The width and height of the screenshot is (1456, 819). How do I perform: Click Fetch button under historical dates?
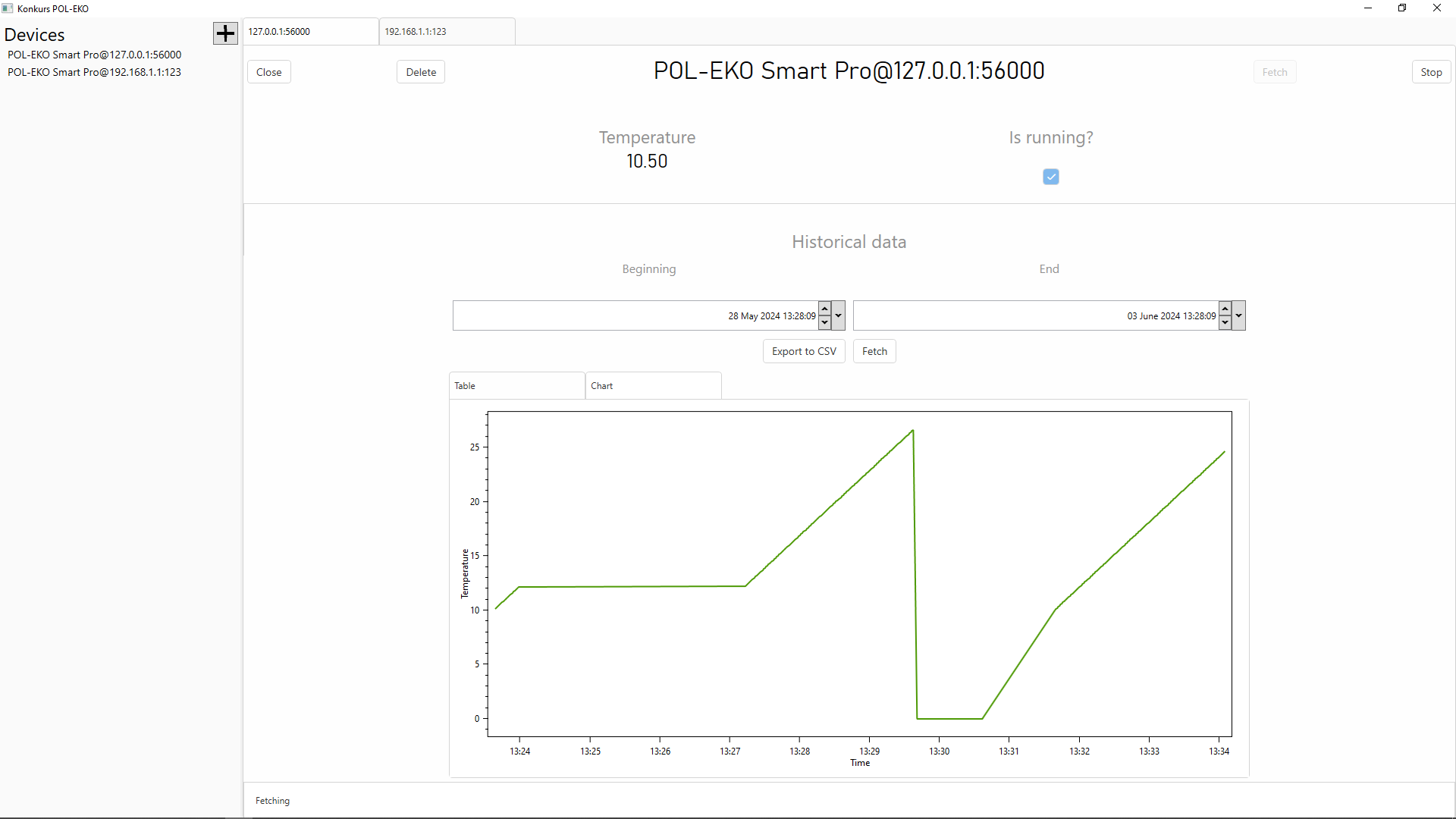point(874,351)
